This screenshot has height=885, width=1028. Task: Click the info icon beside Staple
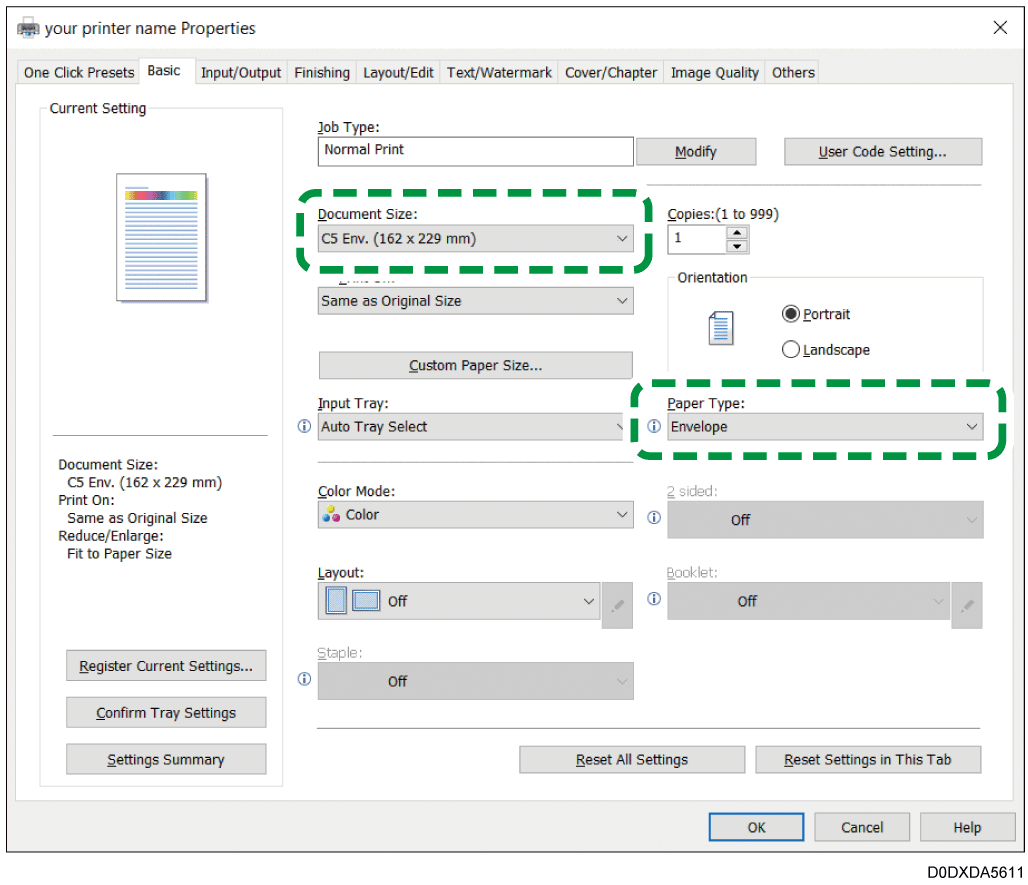(305, 679)
